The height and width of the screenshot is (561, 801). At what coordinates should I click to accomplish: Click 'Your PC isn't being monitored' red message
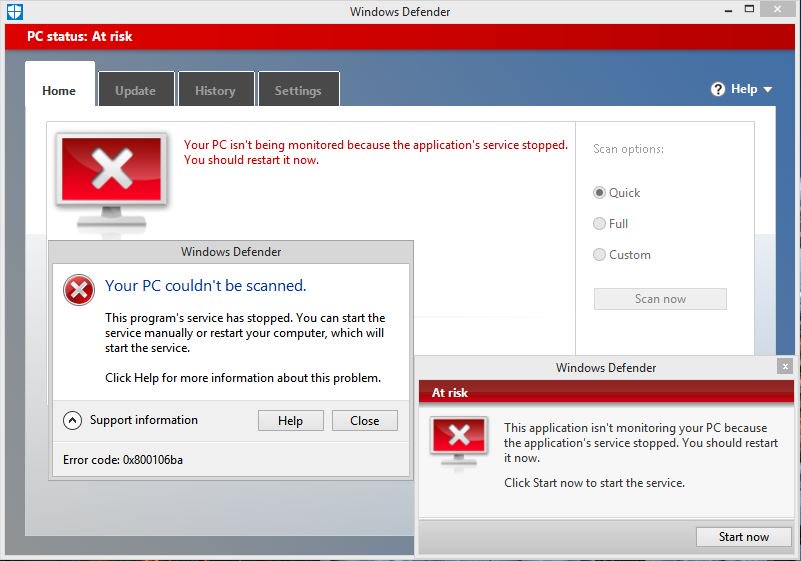tap(375, 152)
